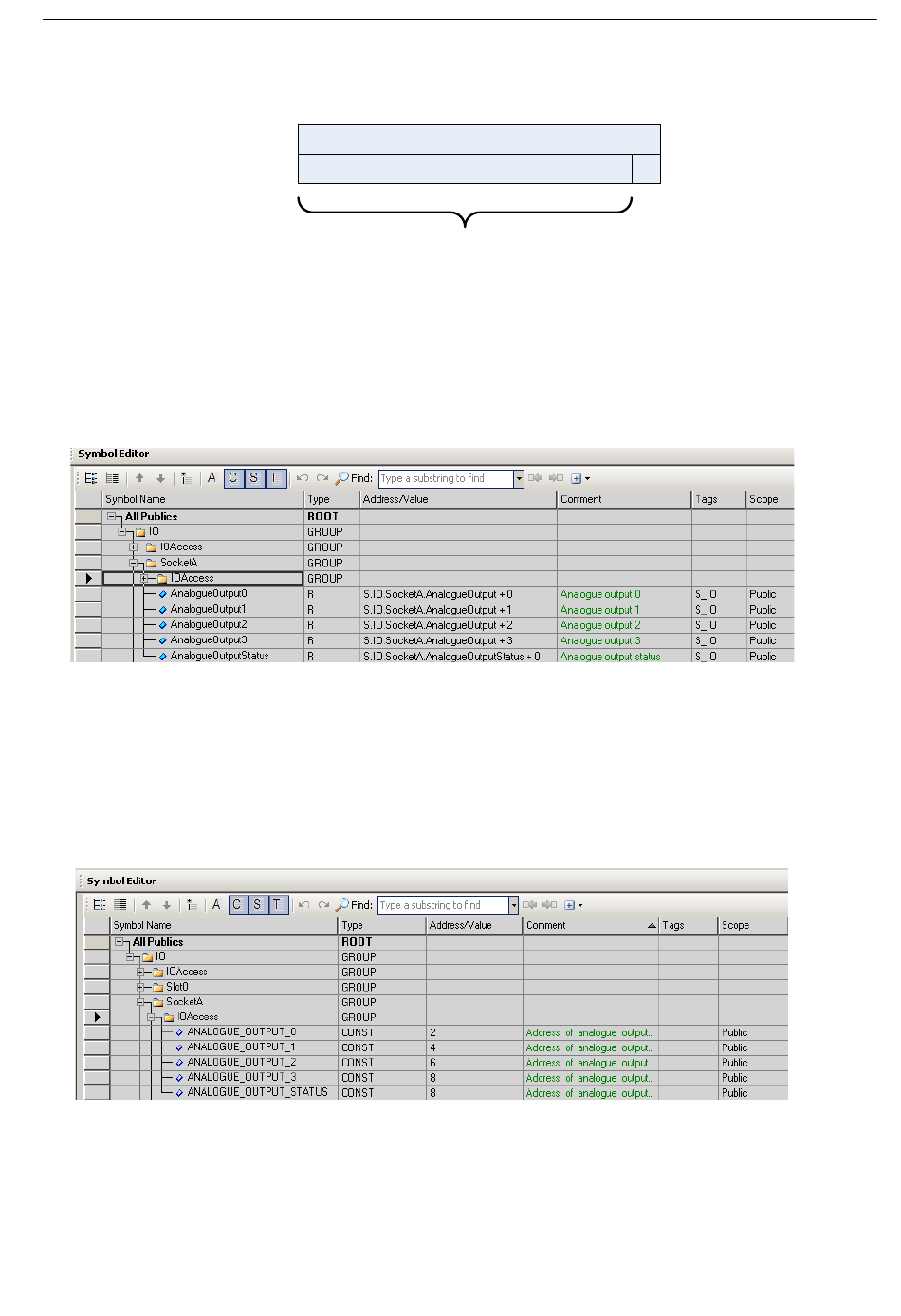
Task: Click Tags column header in upper Symbol Editor
Action: click(719, 499)
